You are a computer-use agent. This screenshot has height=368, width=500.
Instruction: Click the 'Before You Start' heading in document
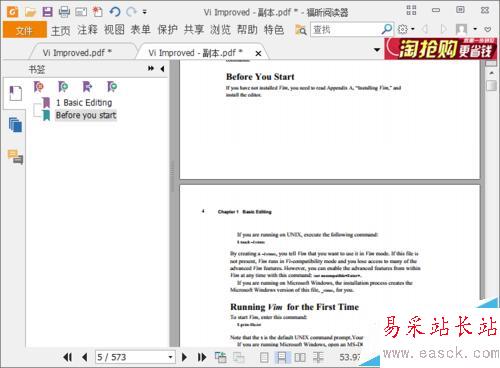(260, 77)
